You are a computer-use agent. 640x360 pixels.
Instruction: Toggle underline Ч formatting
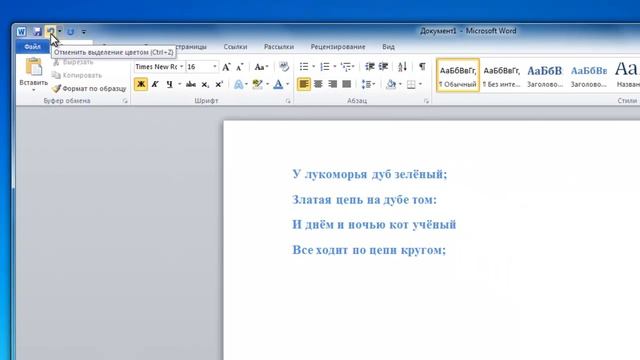point(169,84)
